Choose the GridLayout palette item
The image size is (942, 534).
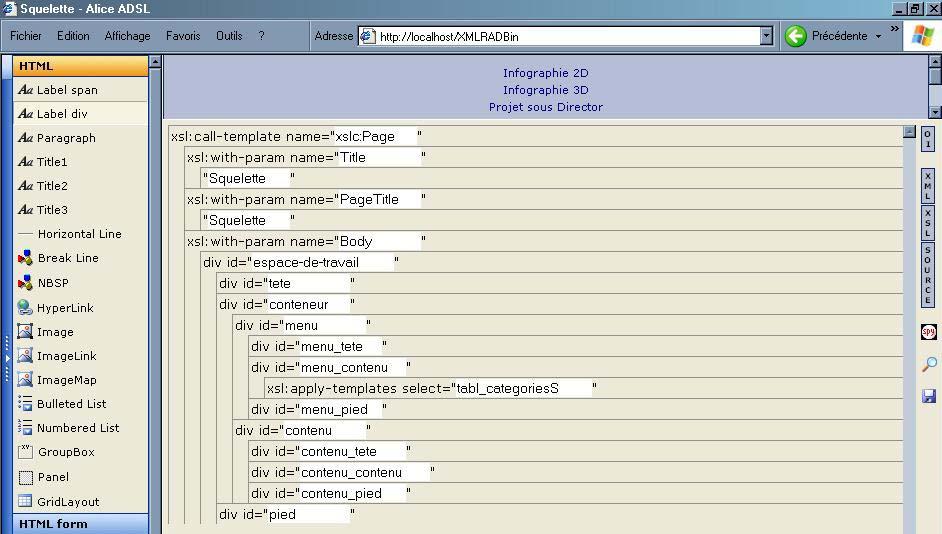coord(67,502)
